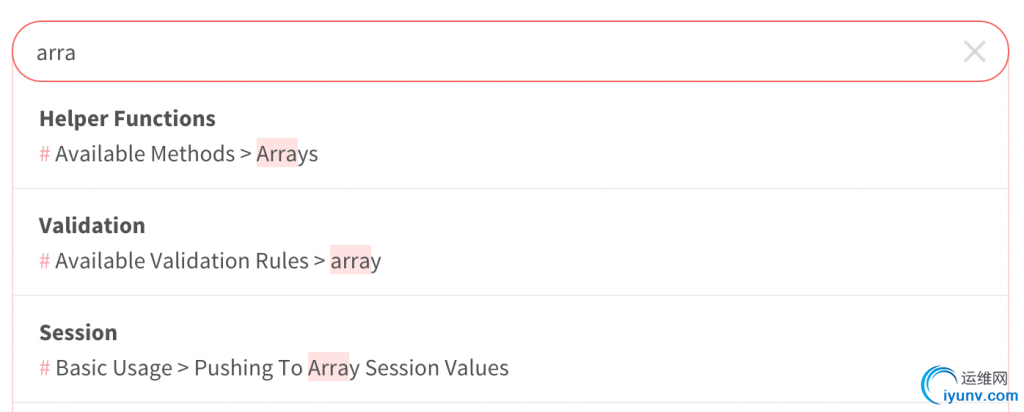The width and height of the screenshot is (1024, 412).
Task: Open the Session result heading
Action: pos(78,333)
